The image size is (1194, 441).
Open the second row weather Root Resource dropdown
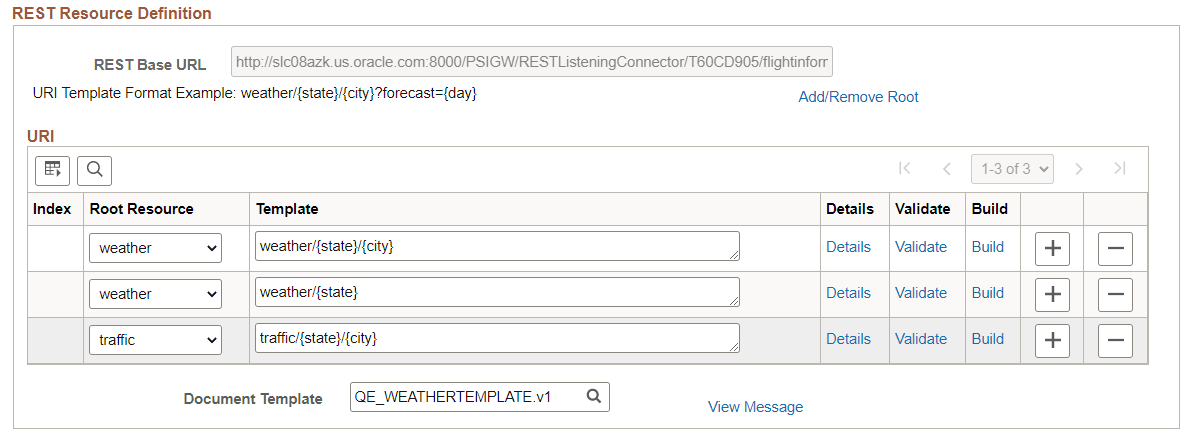click(155, 294)
